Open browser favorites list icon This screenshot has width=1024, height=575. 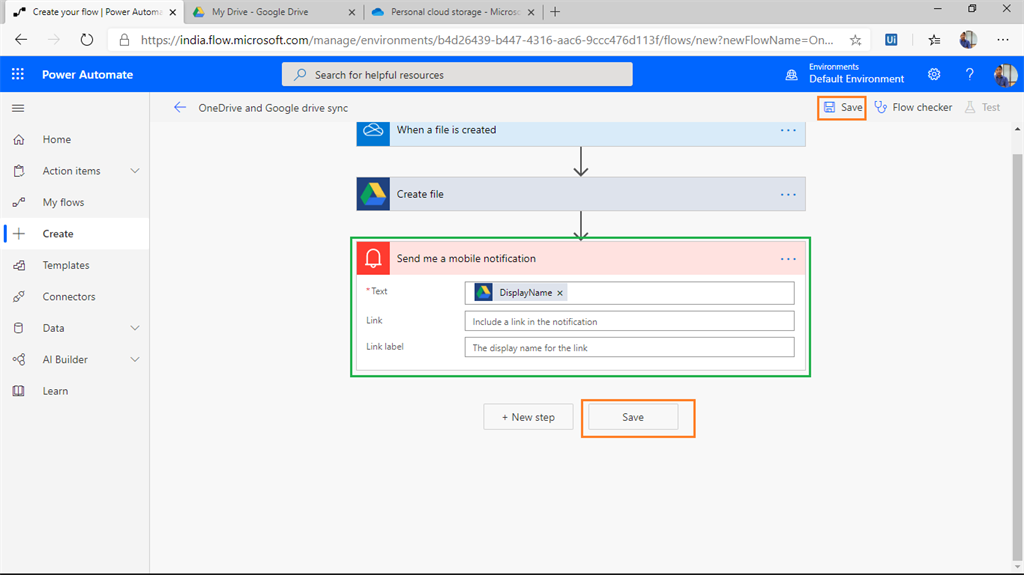pos(934,40)
